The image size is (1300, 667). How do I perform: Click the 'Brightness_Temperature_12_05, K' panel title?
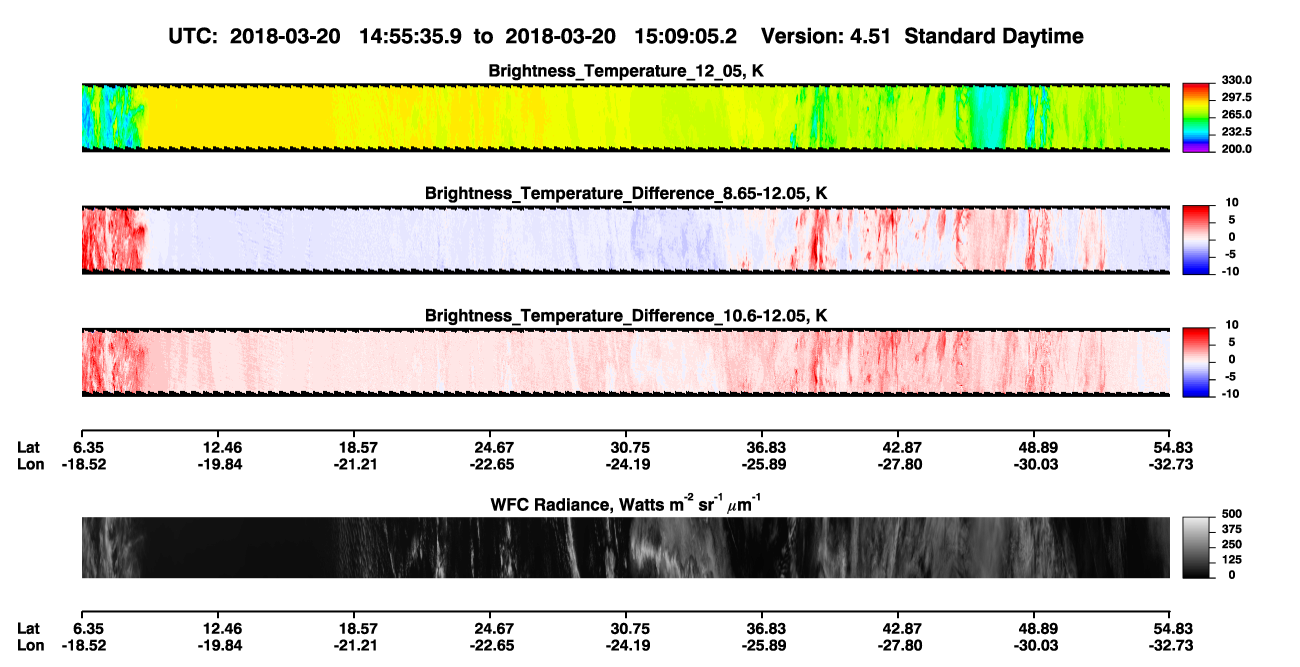click(626, 71)
